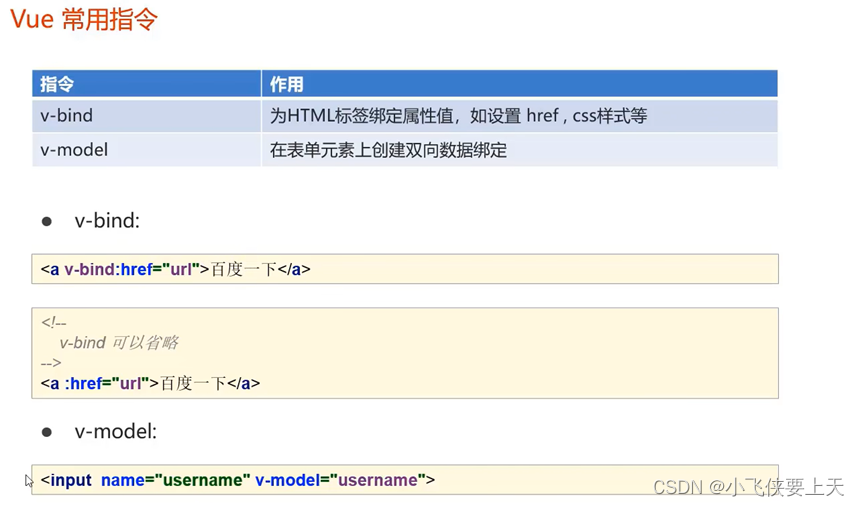Click the comment closing '-->' line
This screenshot has width=860, height=506.
[x=51, y=363]
